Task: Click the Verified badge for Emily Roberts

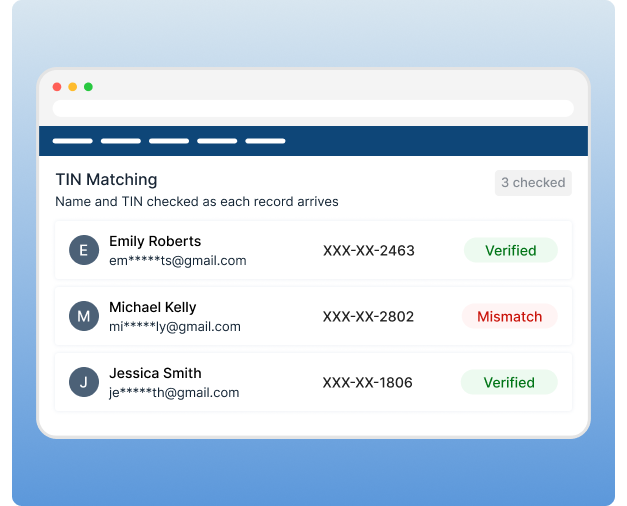Action: [511, 250]
